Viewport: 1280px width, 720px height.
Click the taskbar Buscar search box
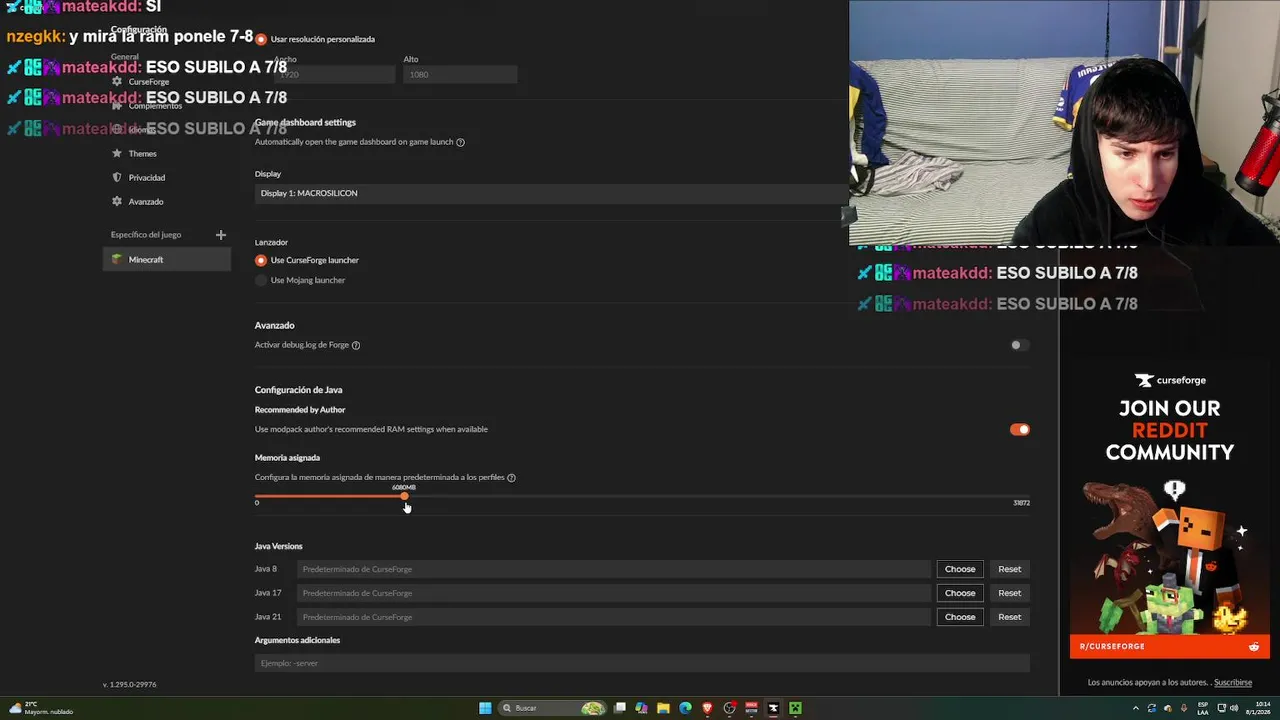(553, 708)
